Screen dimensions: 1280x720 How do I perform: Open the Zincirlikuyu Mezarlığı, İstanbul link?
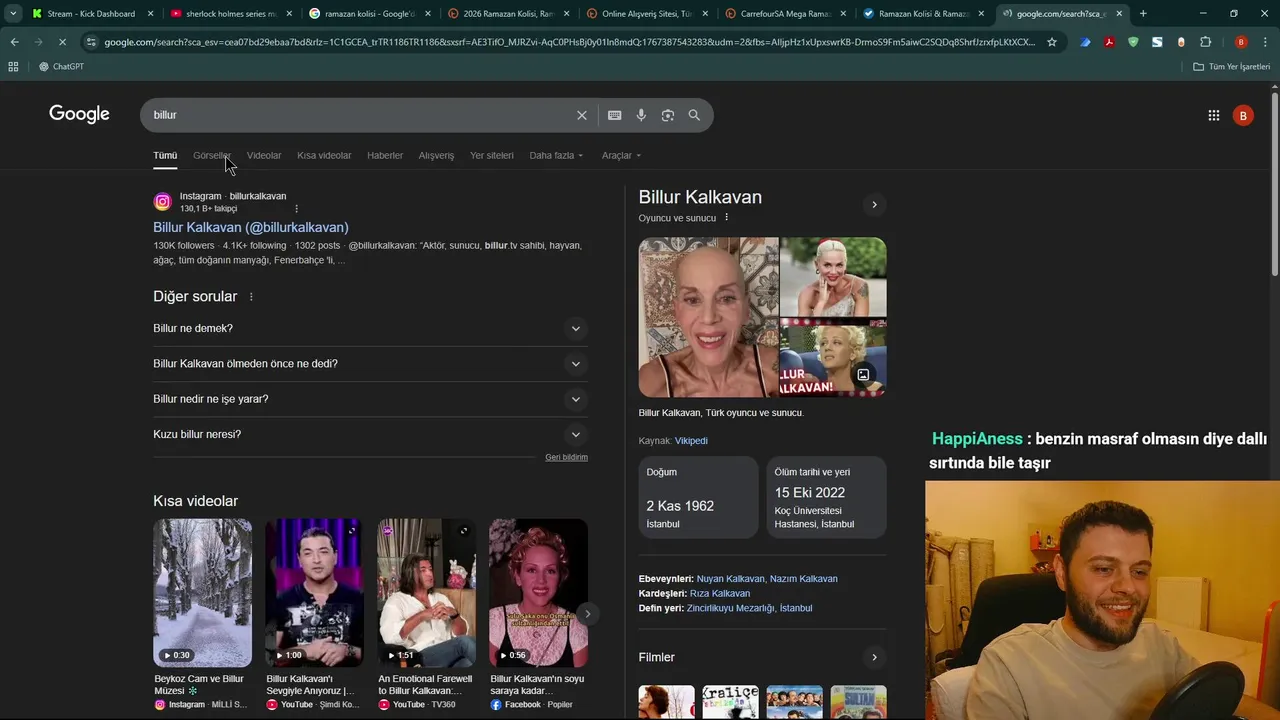click(x=750, y=608)
